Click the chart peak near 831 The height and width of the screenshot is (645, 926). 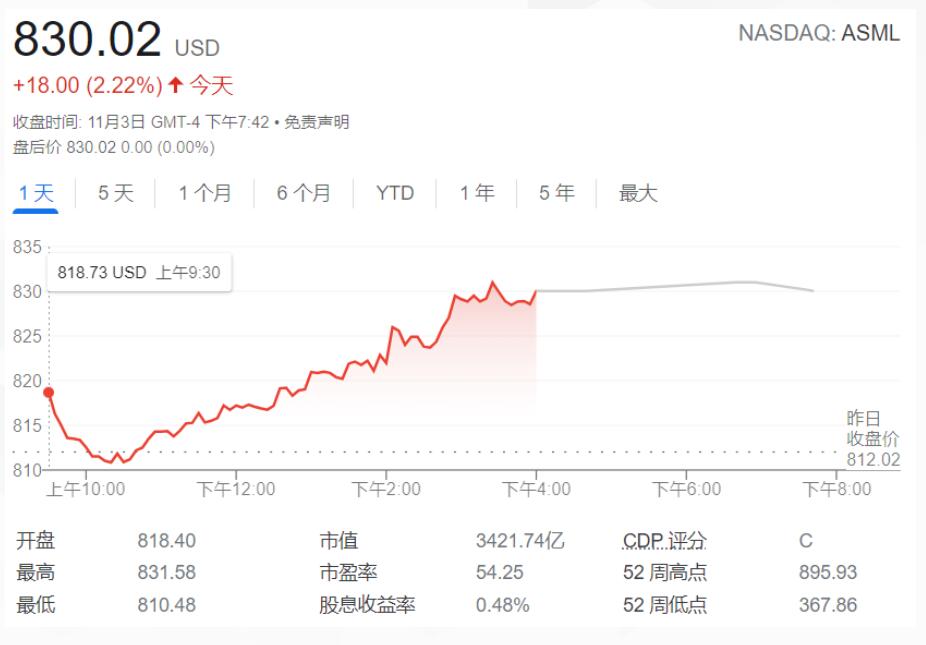pos(493,283)
